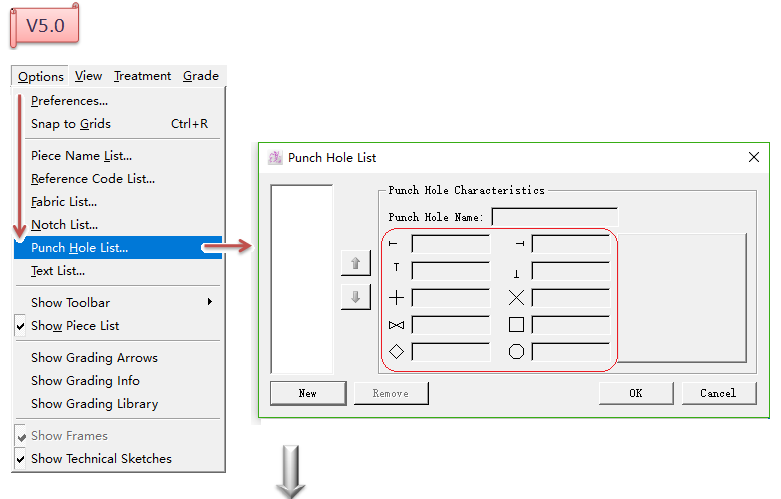This screenshot has height=499, width=781.
Task: Toggle Show Technical Sketches option
Action: point(101,459)
